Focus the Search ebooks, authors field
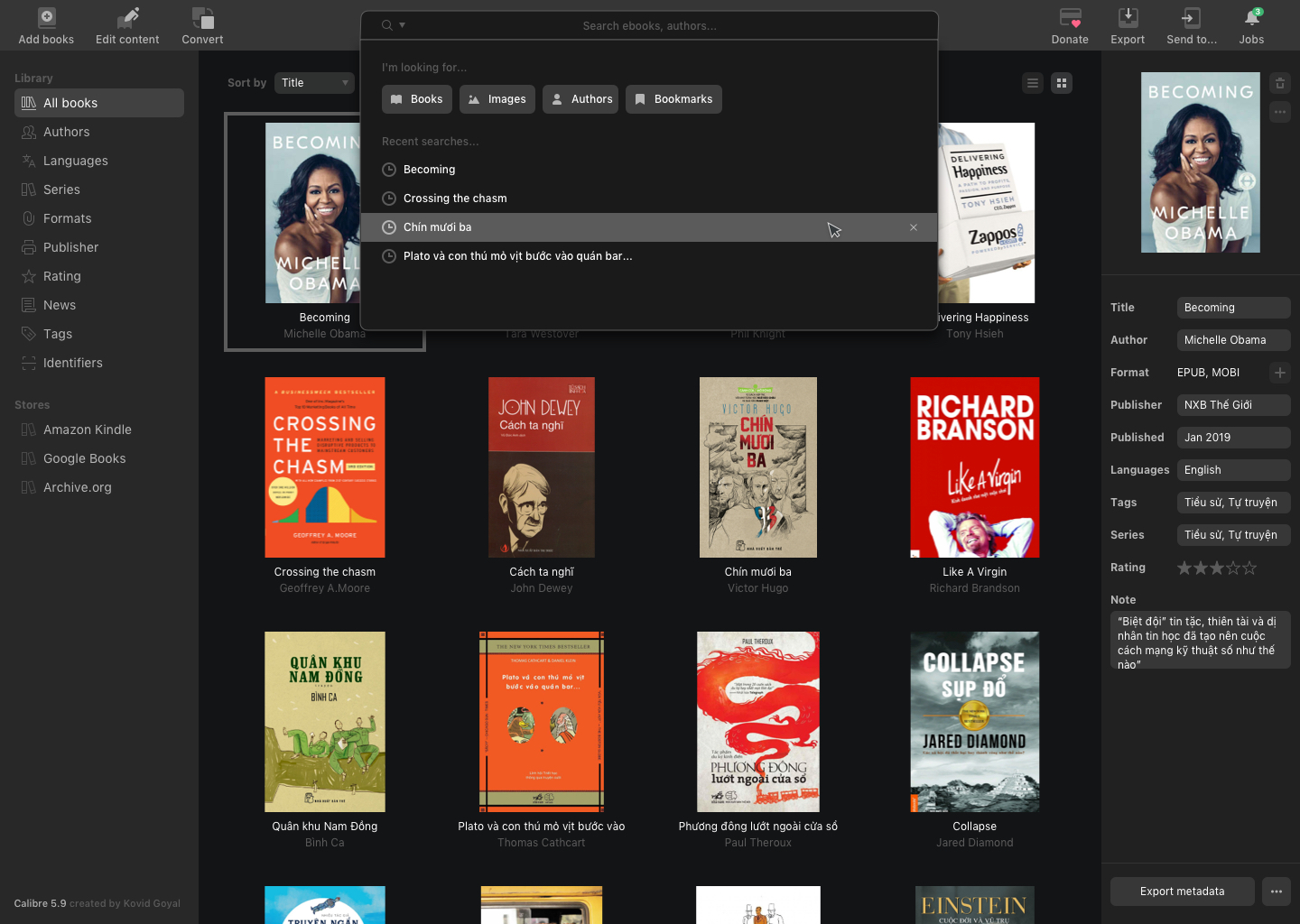The image size is (1300, 924). pos(649,26)
